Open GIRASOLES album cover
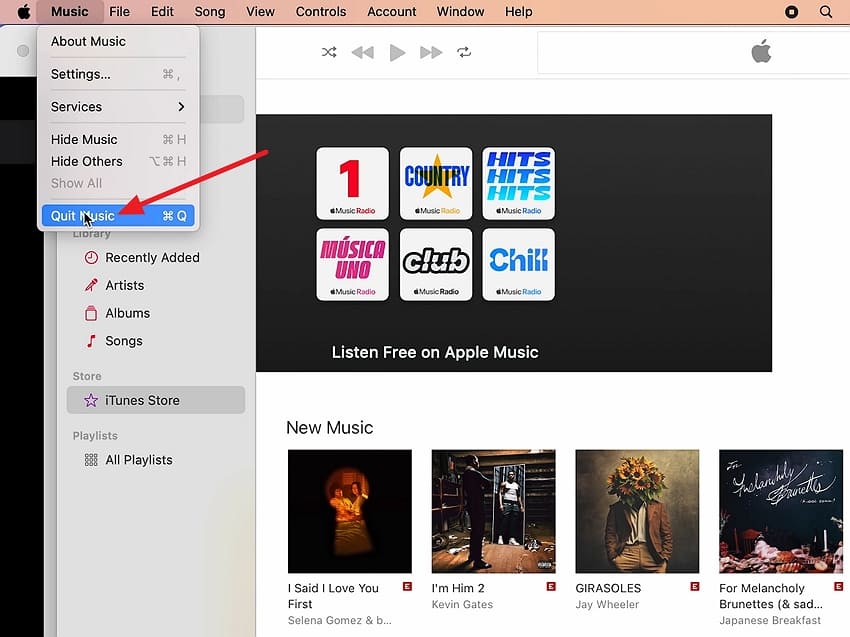 637,511
